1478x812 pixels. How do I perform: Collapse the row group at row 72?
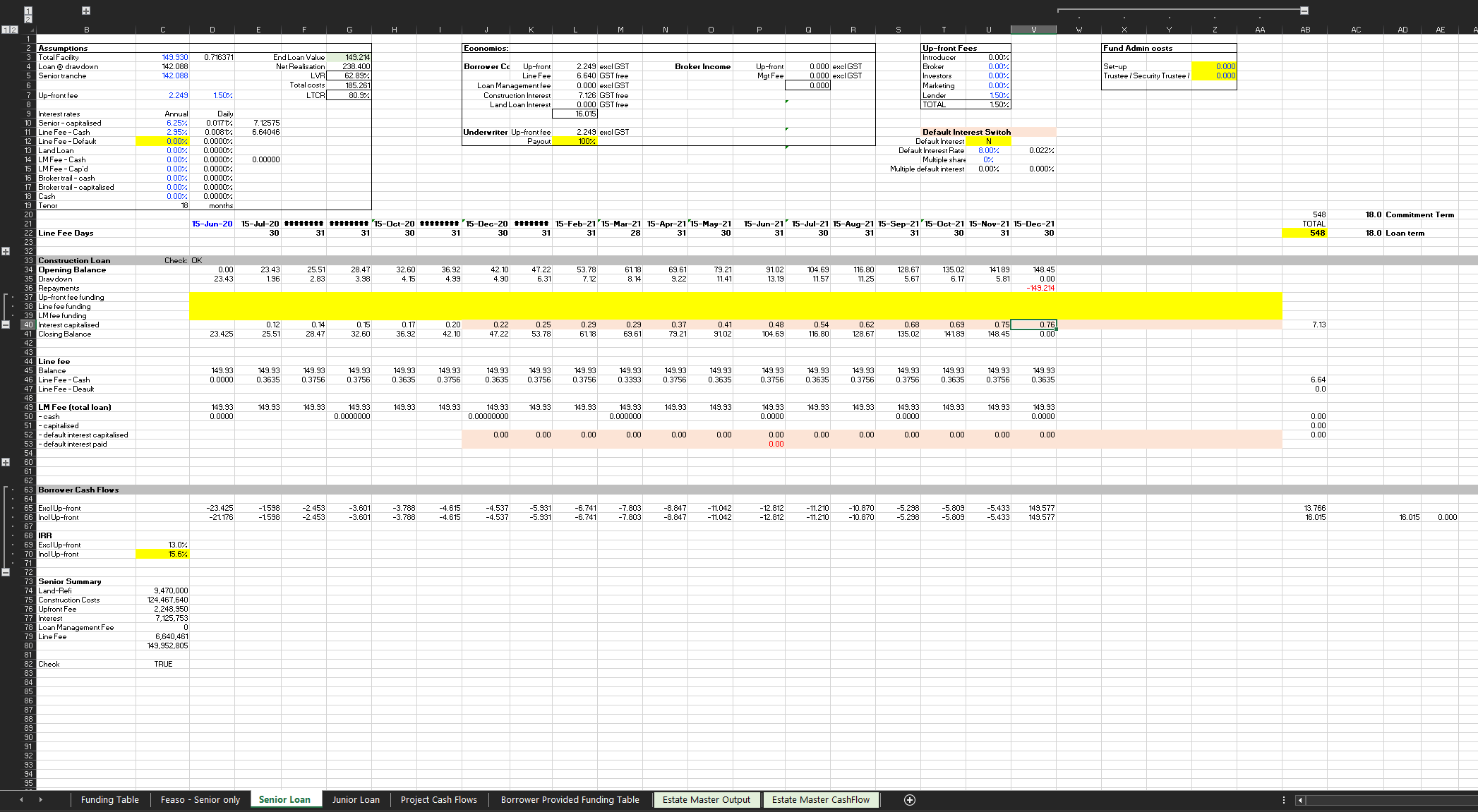[6, 572]
